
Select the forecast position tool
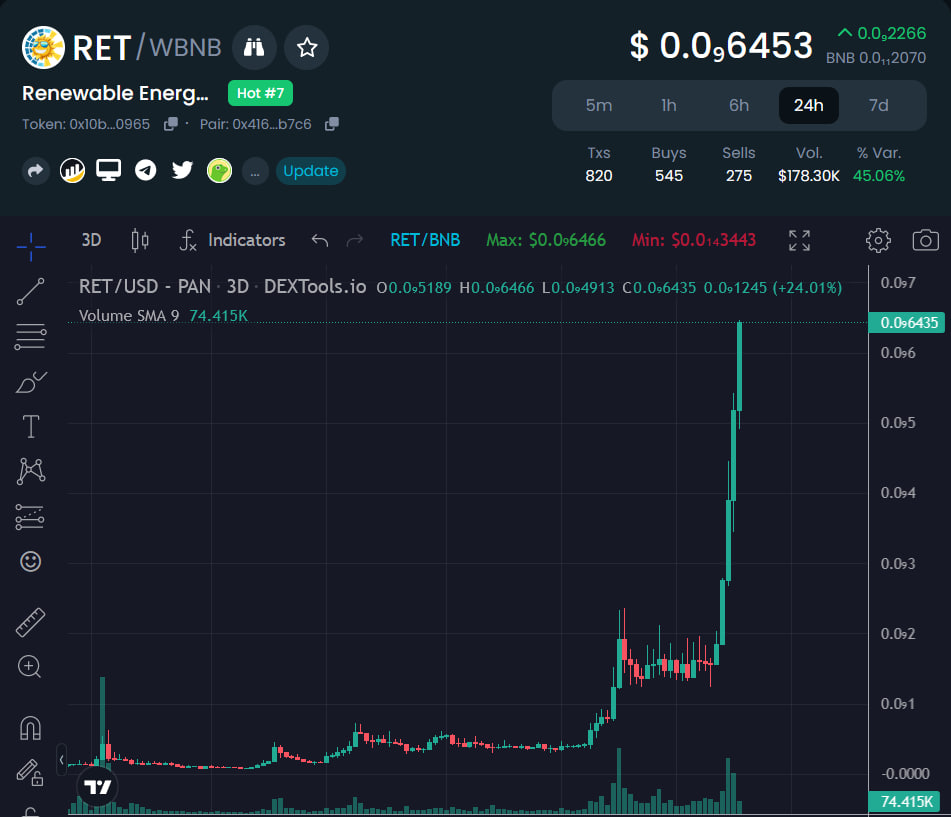point(30,517)
